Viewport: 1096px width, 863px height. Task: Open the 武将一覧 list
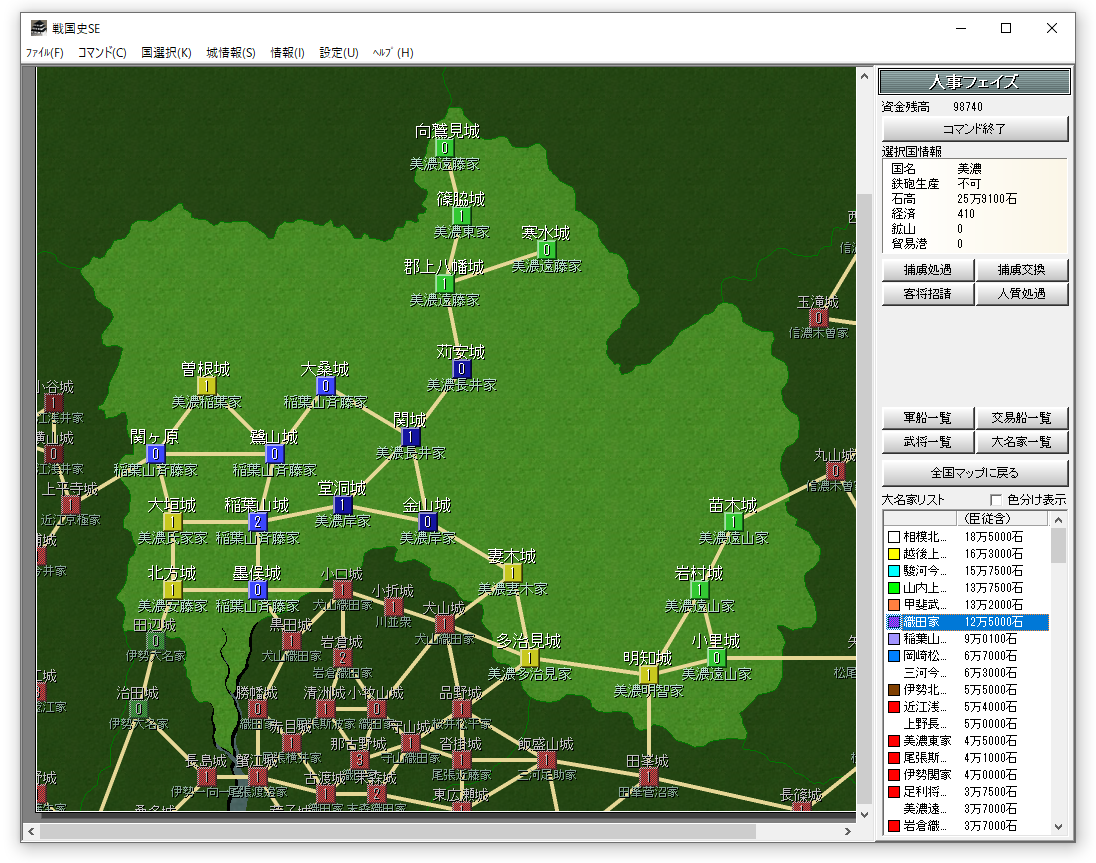click(927, 442)
